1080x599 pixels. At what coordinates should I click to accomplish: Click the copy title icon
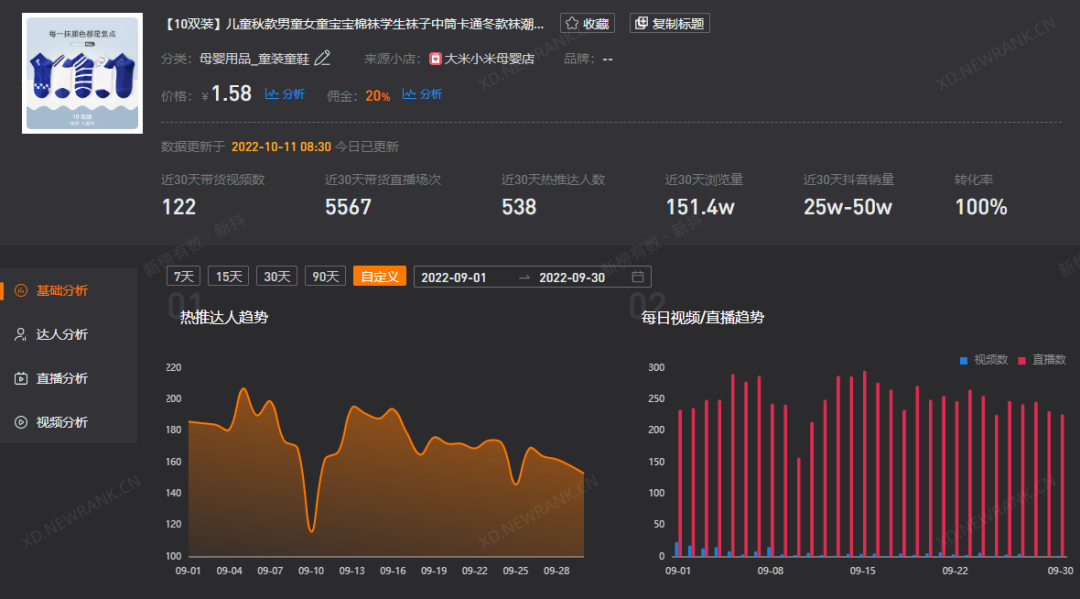(641, 23)
